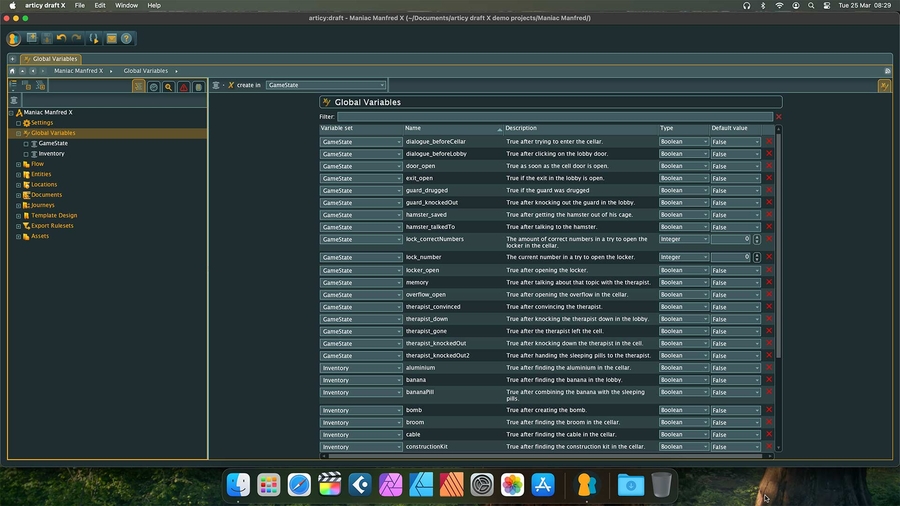Add a new tab with plus button

click(13, 59)
